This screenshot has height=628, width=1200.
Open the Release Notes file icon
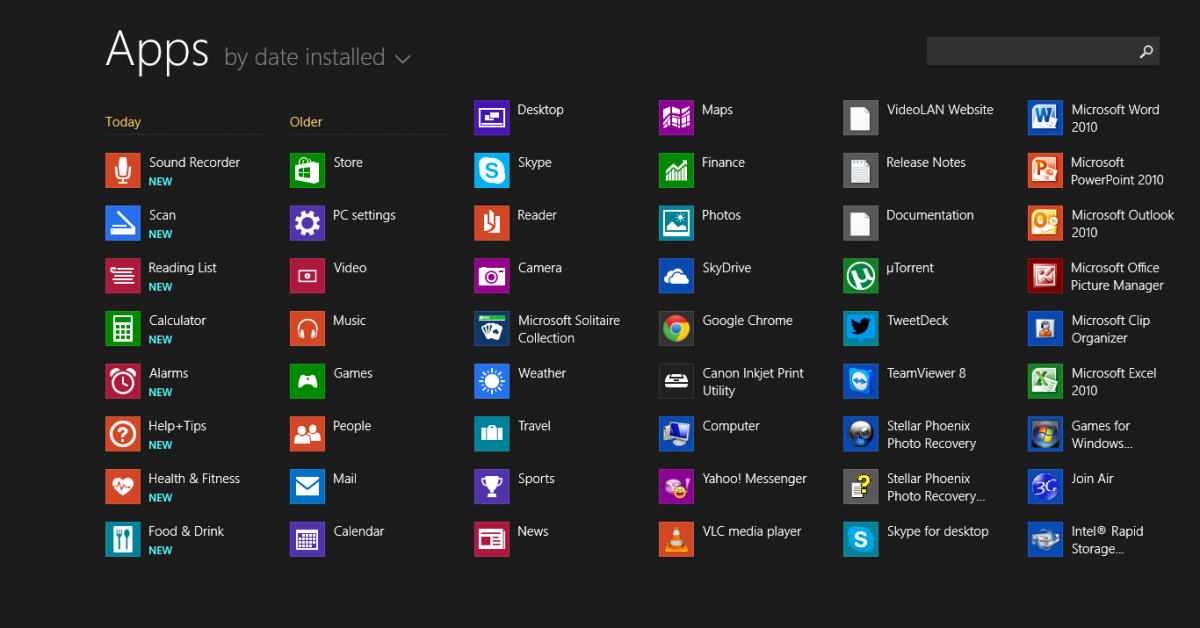click(x=861, y=170)
